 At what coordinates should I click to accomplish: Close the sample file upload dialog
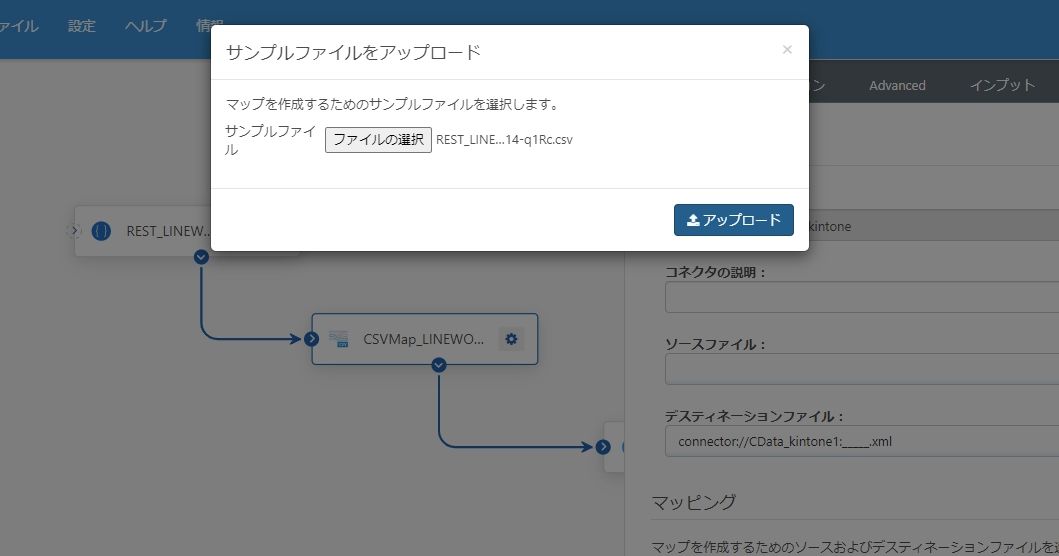tap(787, 49)
